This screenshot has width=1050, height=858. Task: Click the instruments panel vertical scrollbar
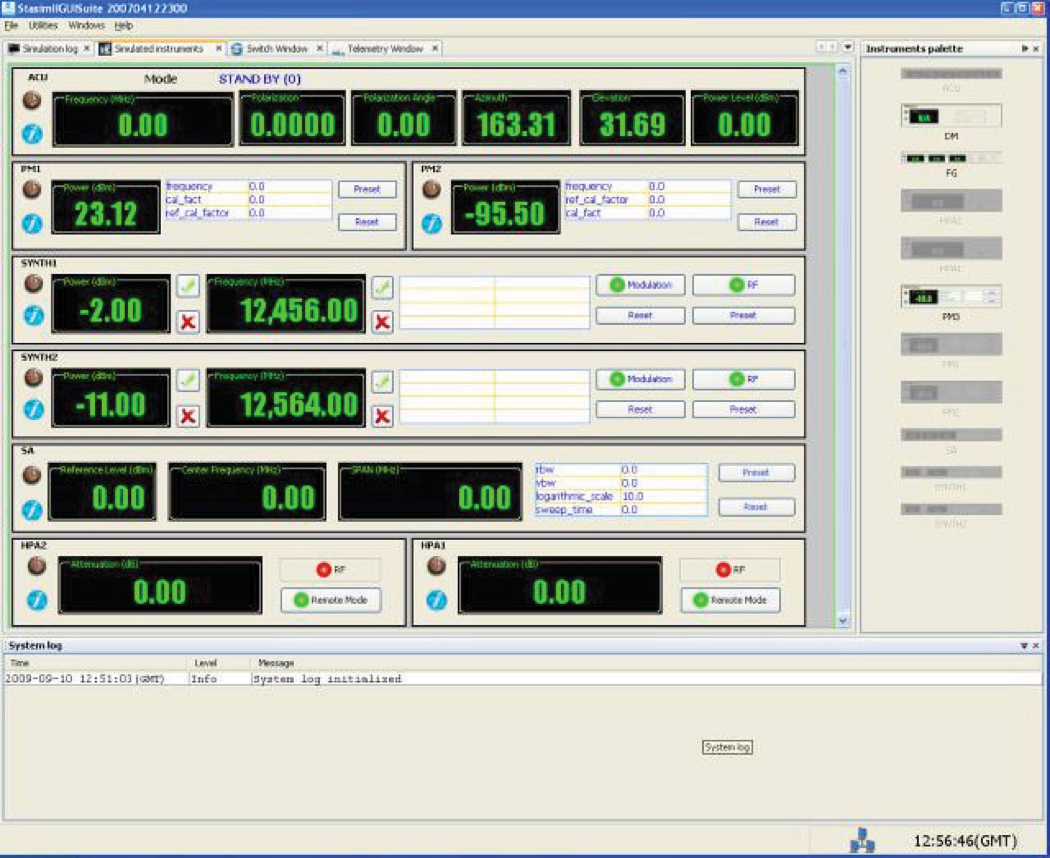pos(843,346)
